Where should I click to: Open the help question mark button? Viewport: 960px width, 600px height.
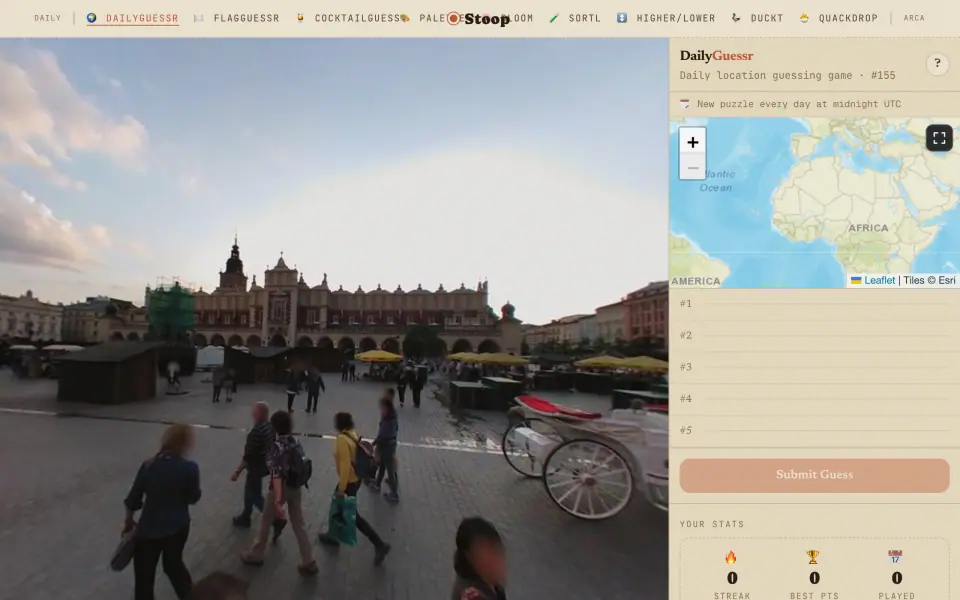(x=937, y=63)
